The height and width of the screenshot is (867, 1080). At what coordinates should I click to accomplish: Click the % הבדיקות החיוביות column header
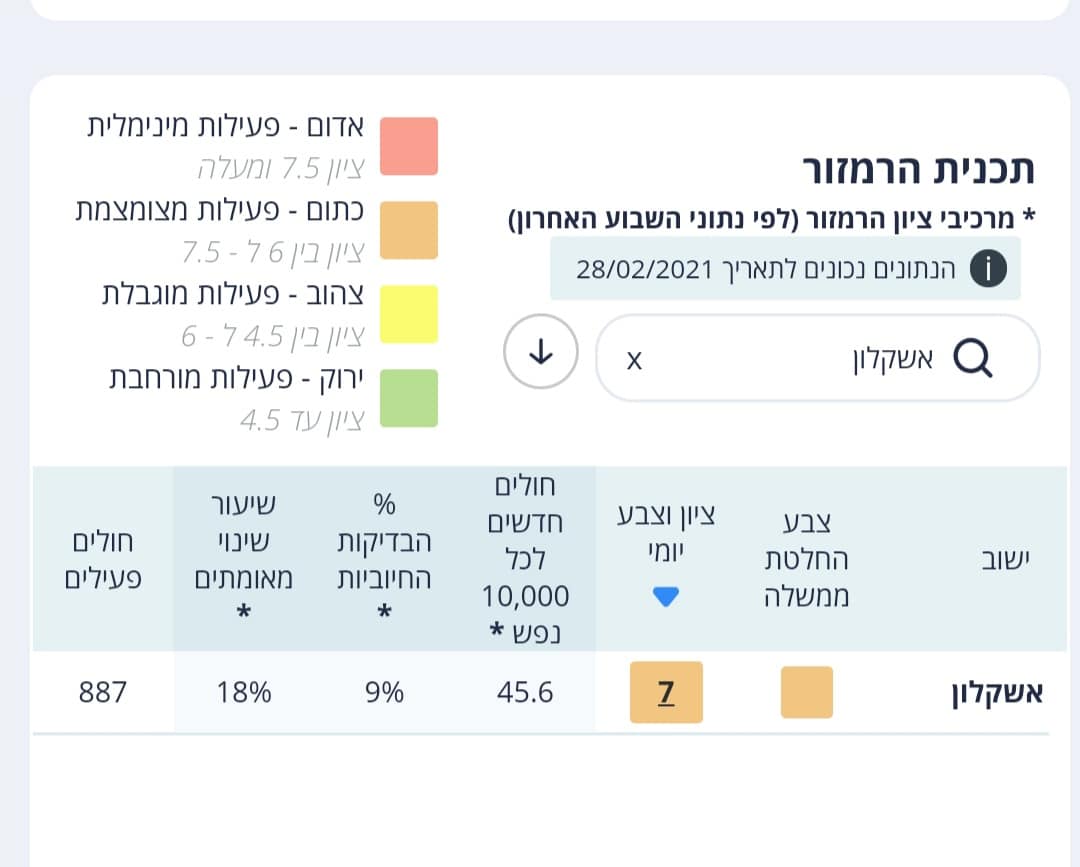[384, 559]
